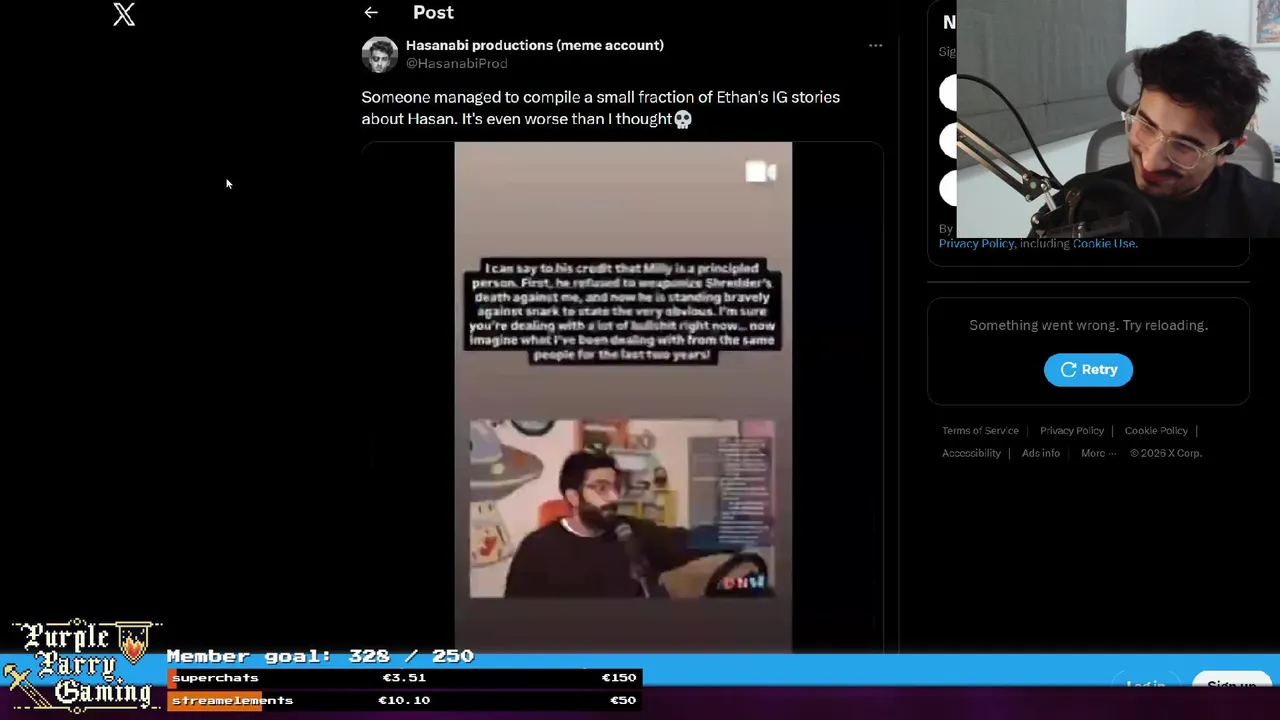Click the streamer webcam overlay
This screenshot has width=1280, height=720.
[1118, 118]
